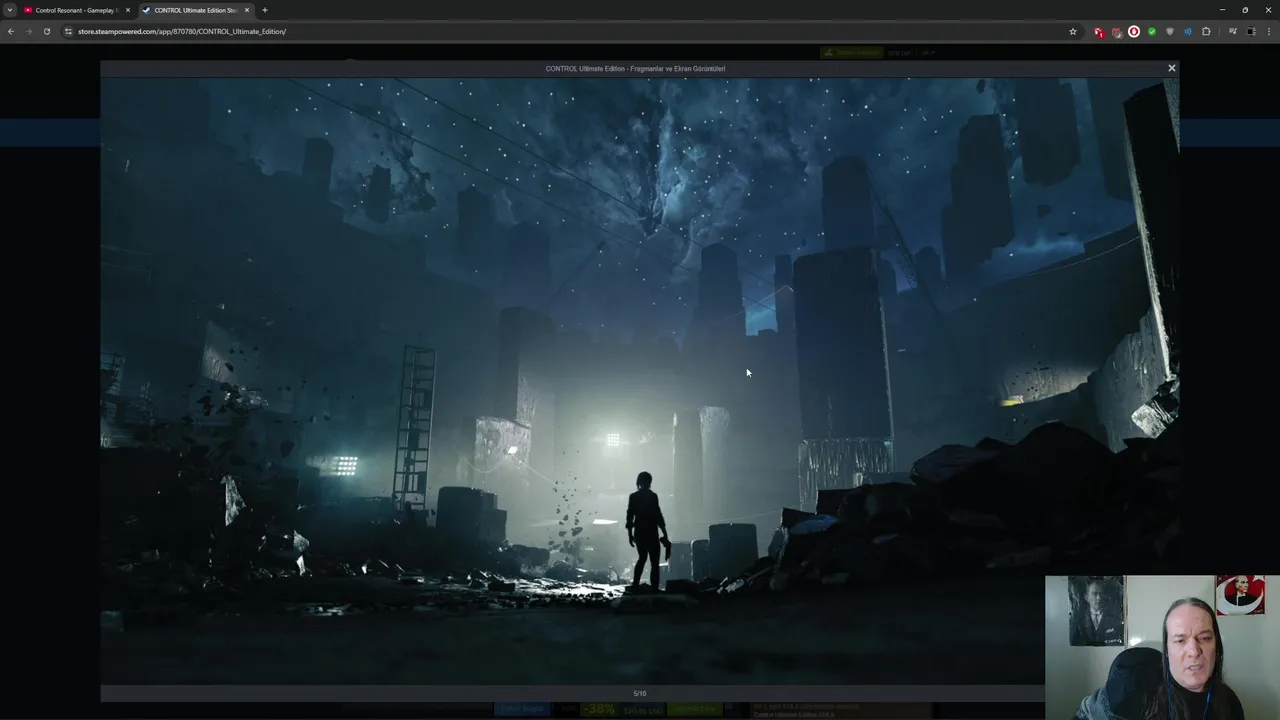Open the browser profile icon
The image size is (1280, 720).
(1251, 32)
